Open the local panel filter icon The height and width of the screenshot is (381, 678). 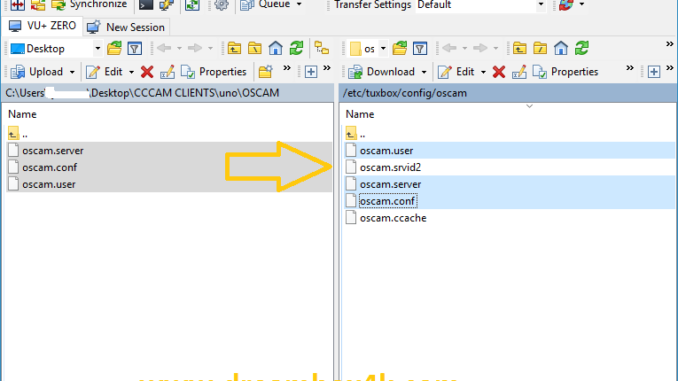tap(134, 48)
